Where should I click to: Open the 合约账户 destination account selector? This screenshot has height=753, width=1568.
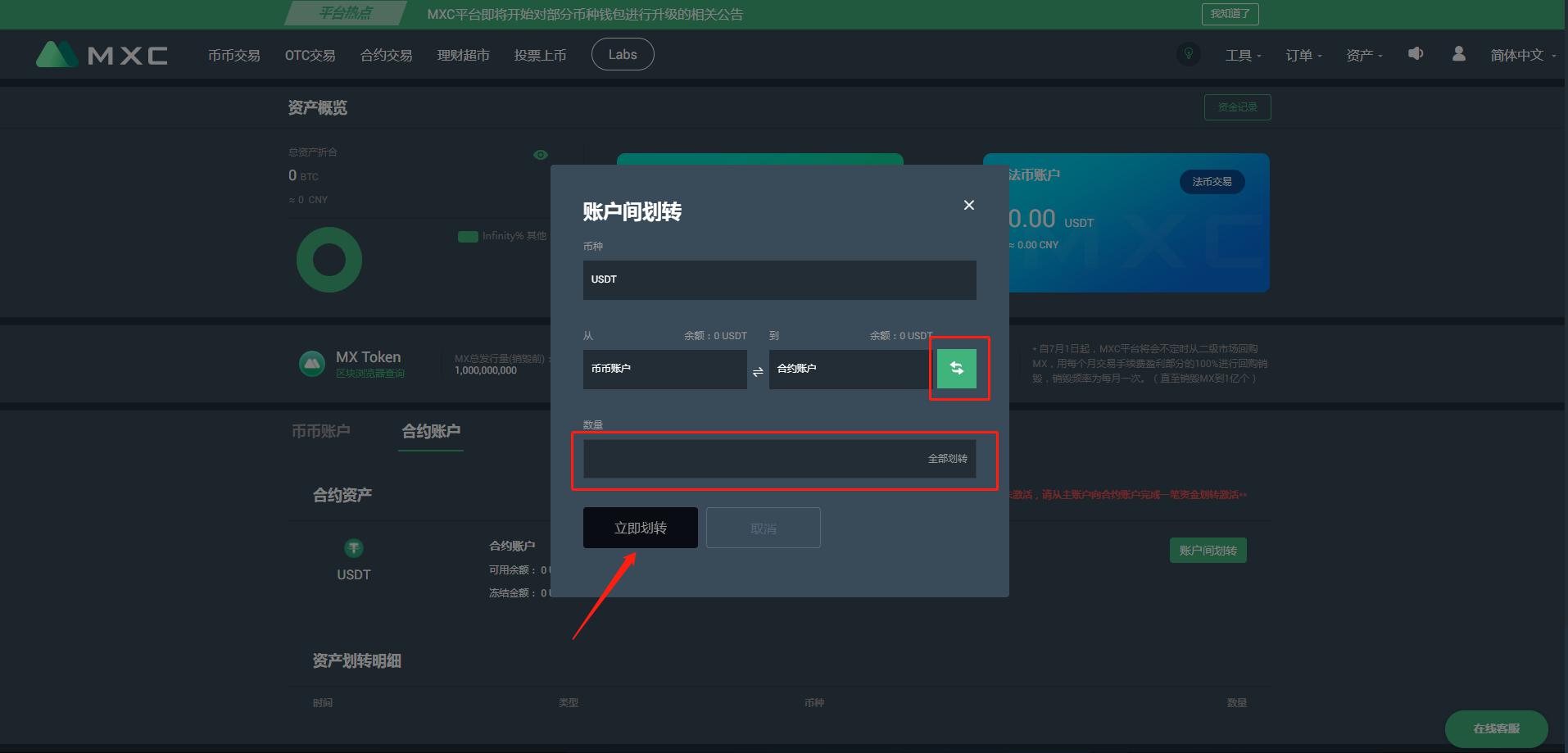[851, 370]
